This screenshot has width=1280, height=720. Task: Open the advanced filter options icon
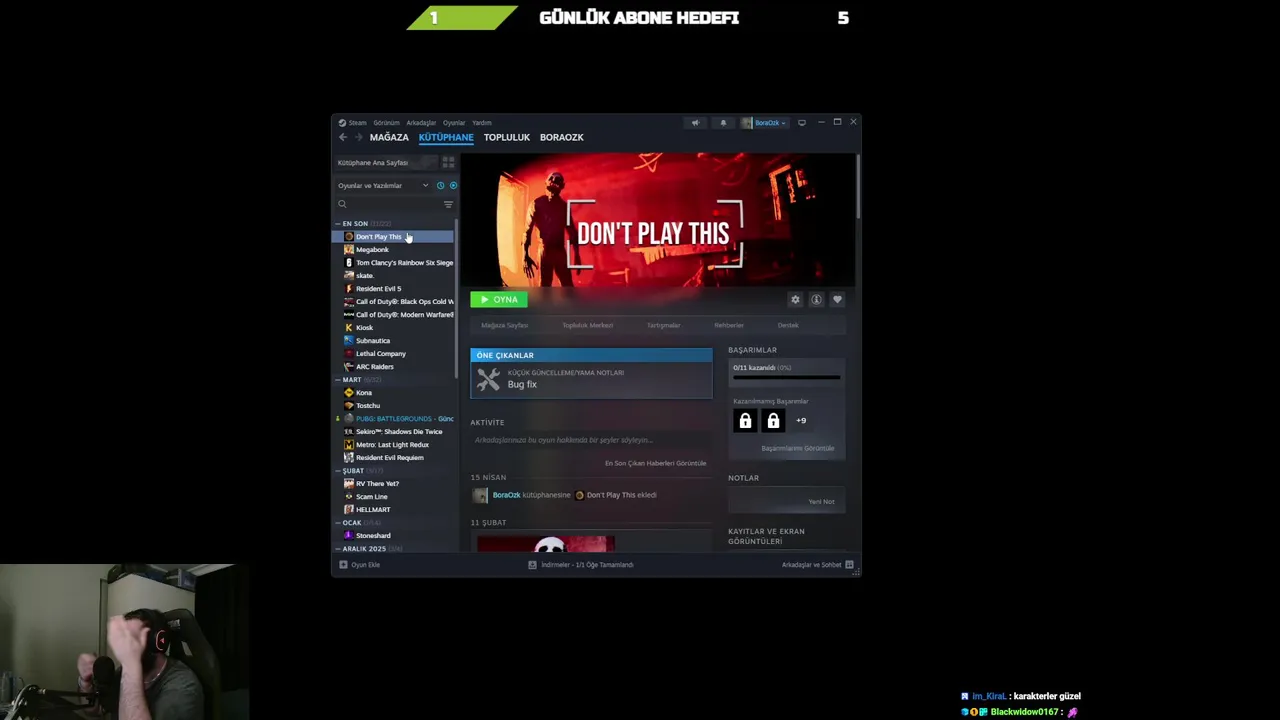[x=448, y=204]
